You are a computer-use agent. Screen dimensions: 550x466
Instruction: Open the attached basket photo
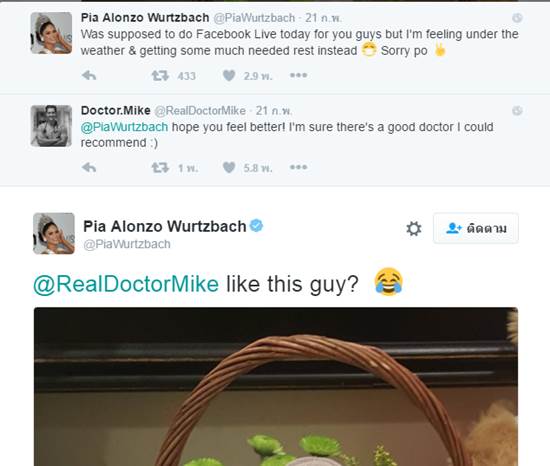point(276,386)
